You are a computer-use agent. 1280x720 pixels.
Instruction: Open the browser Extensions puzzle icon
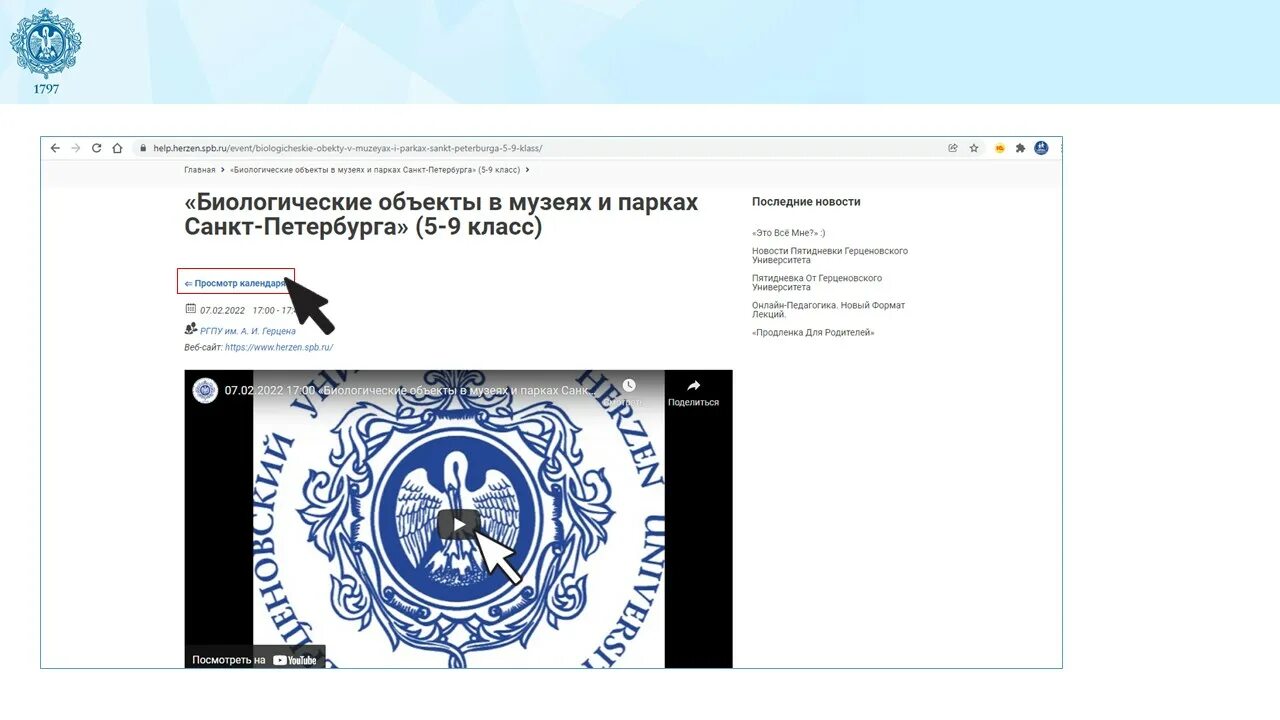[x=1019, y=147]
